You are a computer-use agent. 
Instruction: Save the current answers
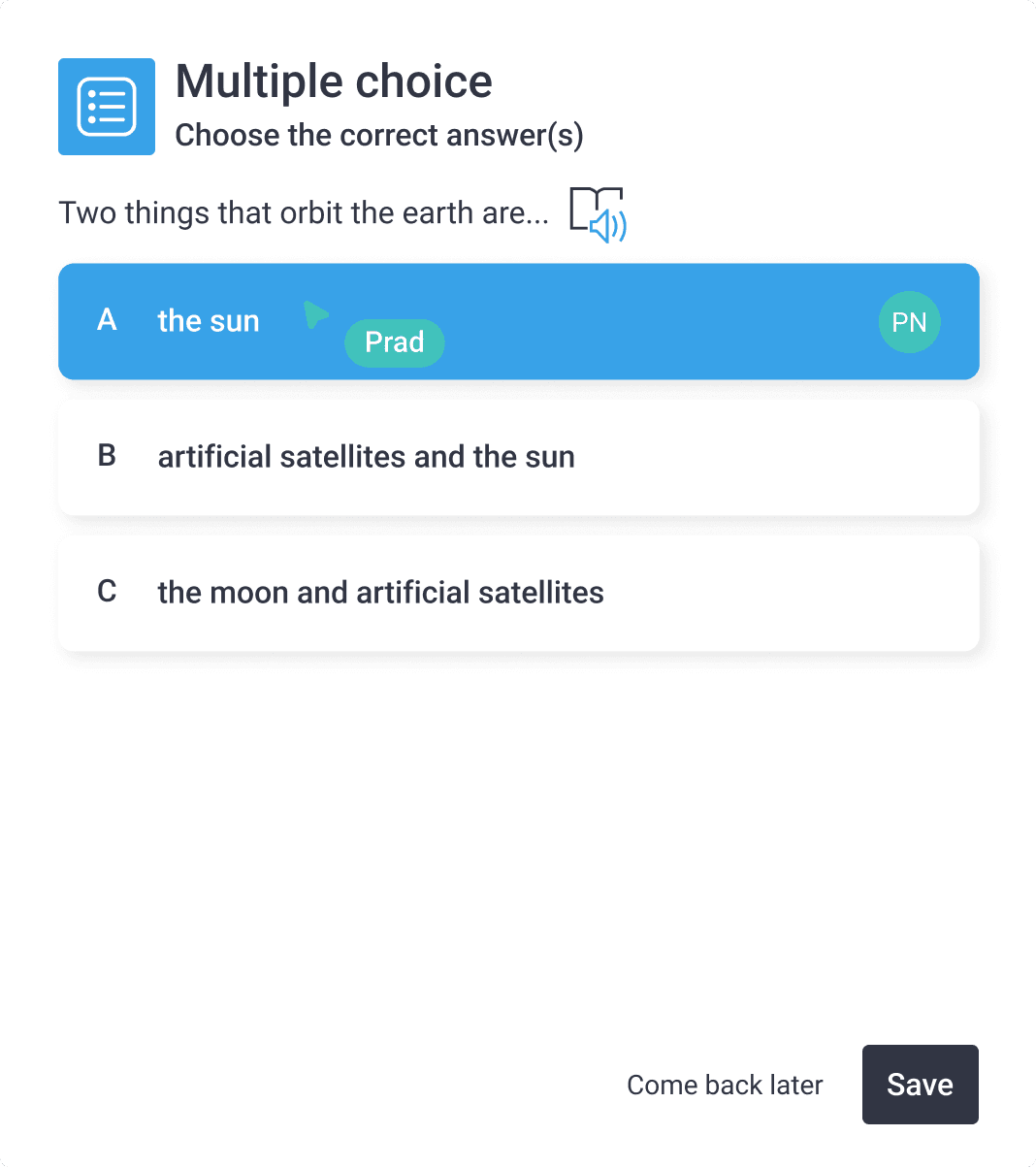pyautogui.click(x=920, y=1085)
